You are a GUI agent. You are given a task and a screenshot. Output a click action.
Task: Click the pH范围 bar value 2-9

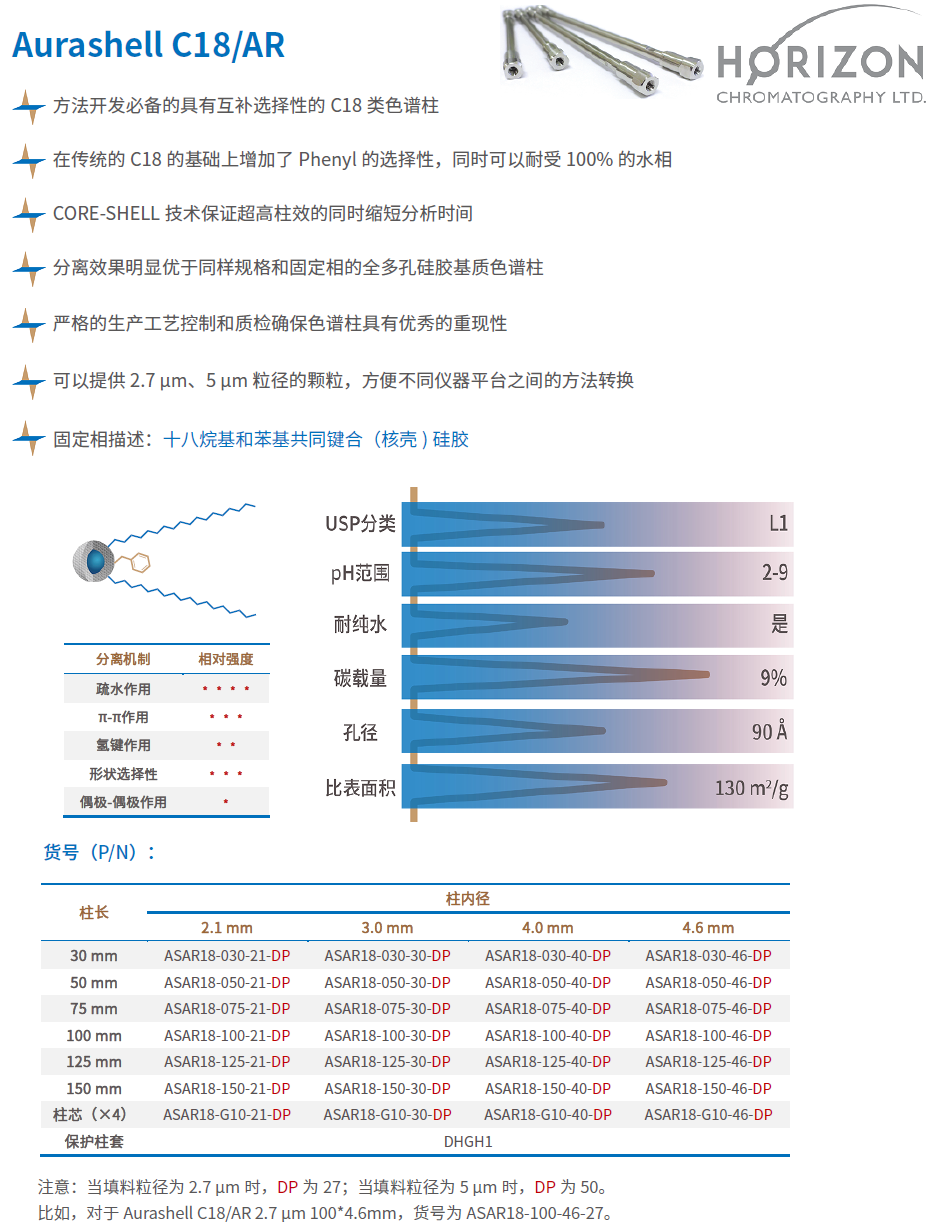tap(774, 573)
